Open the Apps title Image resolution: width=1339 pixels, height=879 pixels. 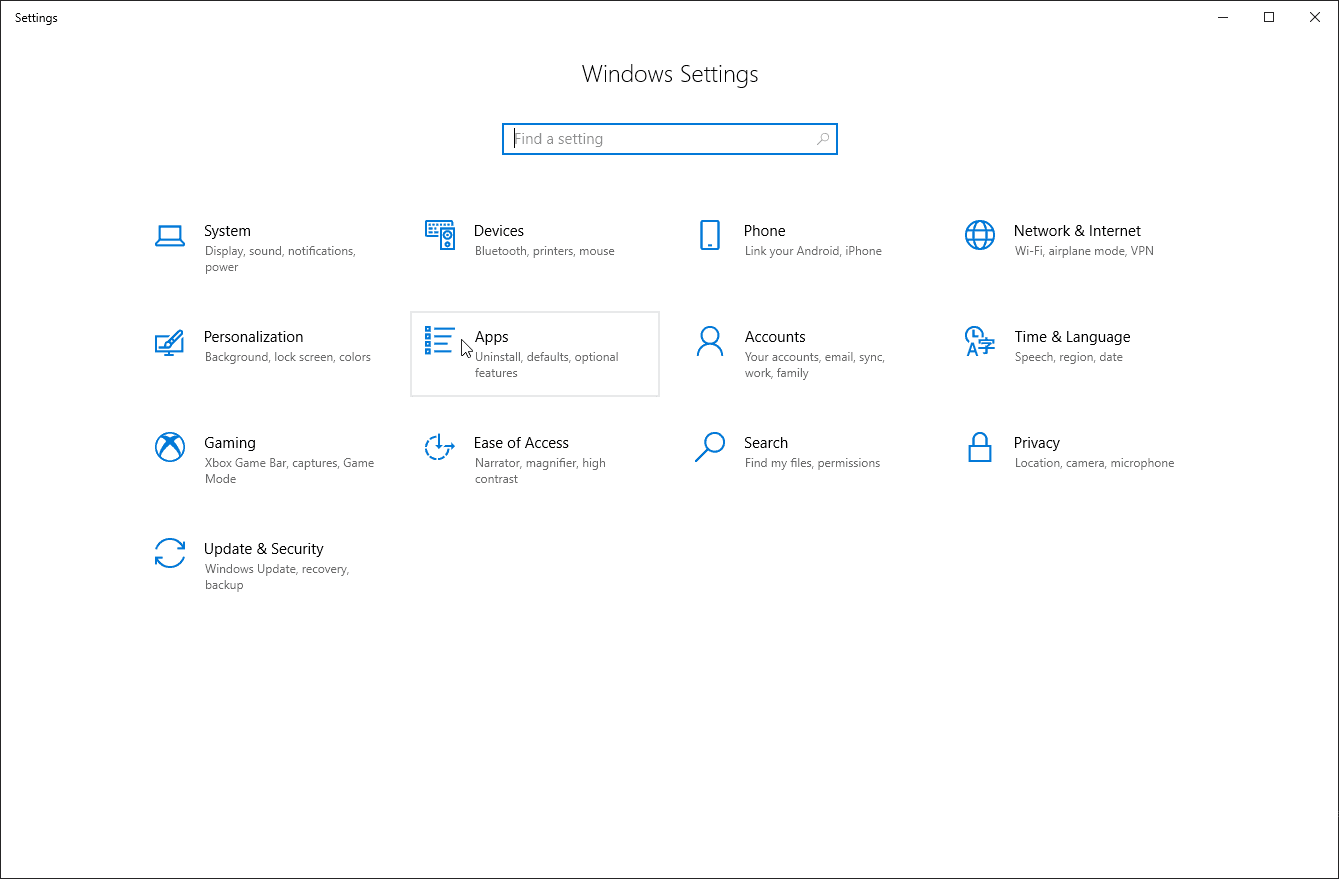pos(492,337)
